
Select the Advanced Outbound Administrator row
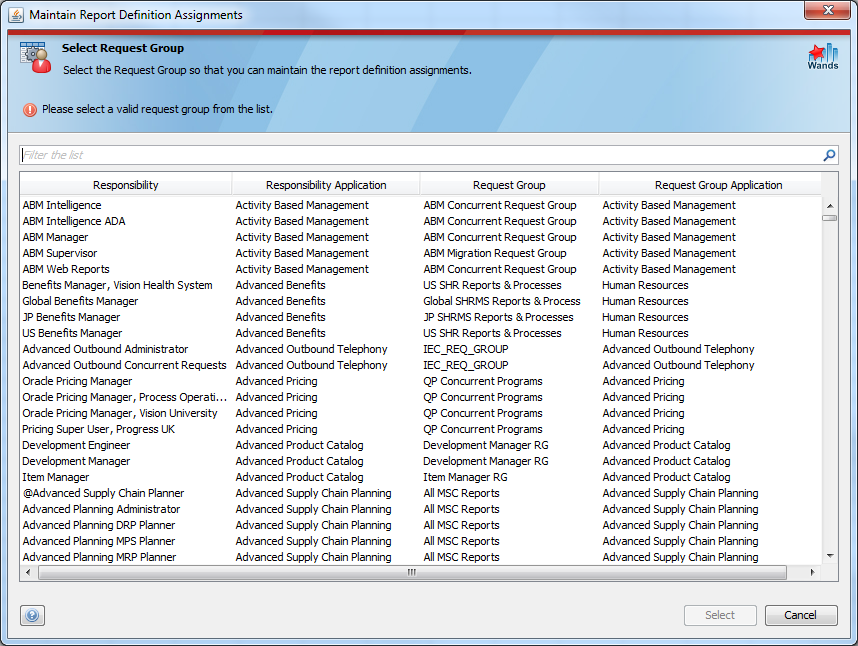420,349
